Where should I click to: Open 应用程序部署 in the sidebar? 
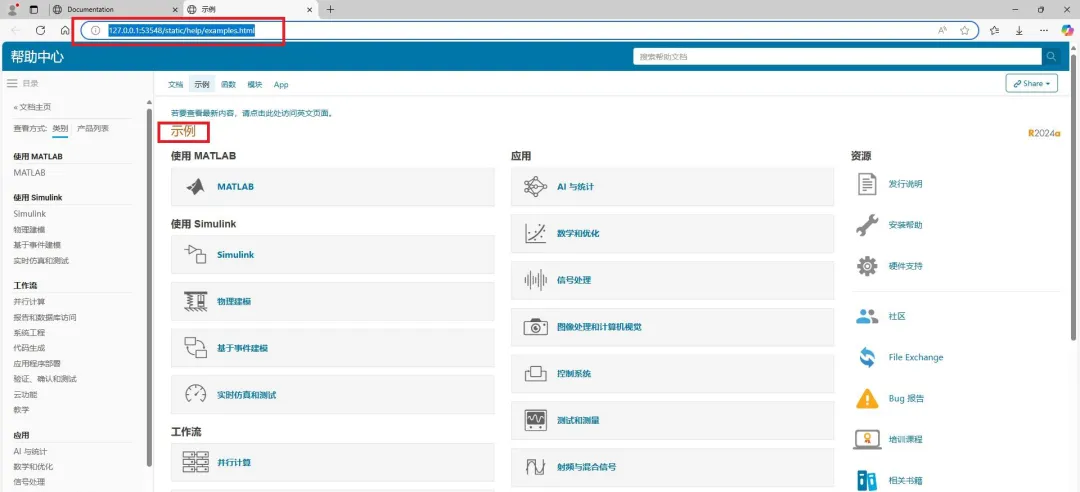[37, 363]
